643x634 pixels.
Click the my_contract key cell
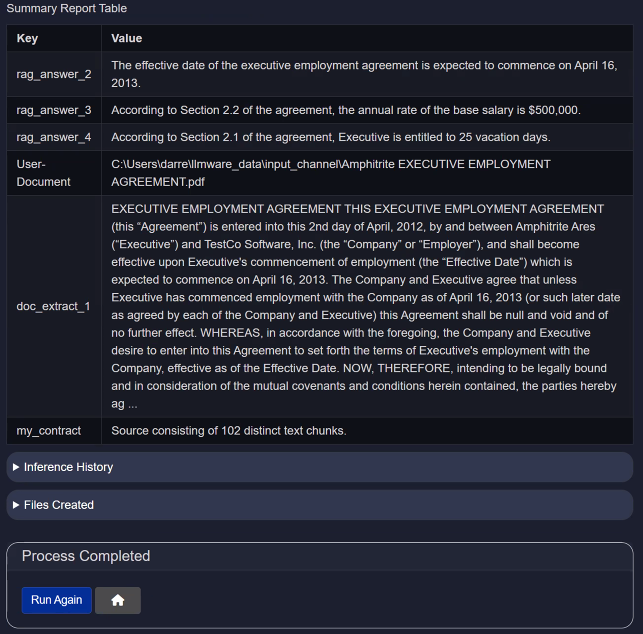coord(49,431)
